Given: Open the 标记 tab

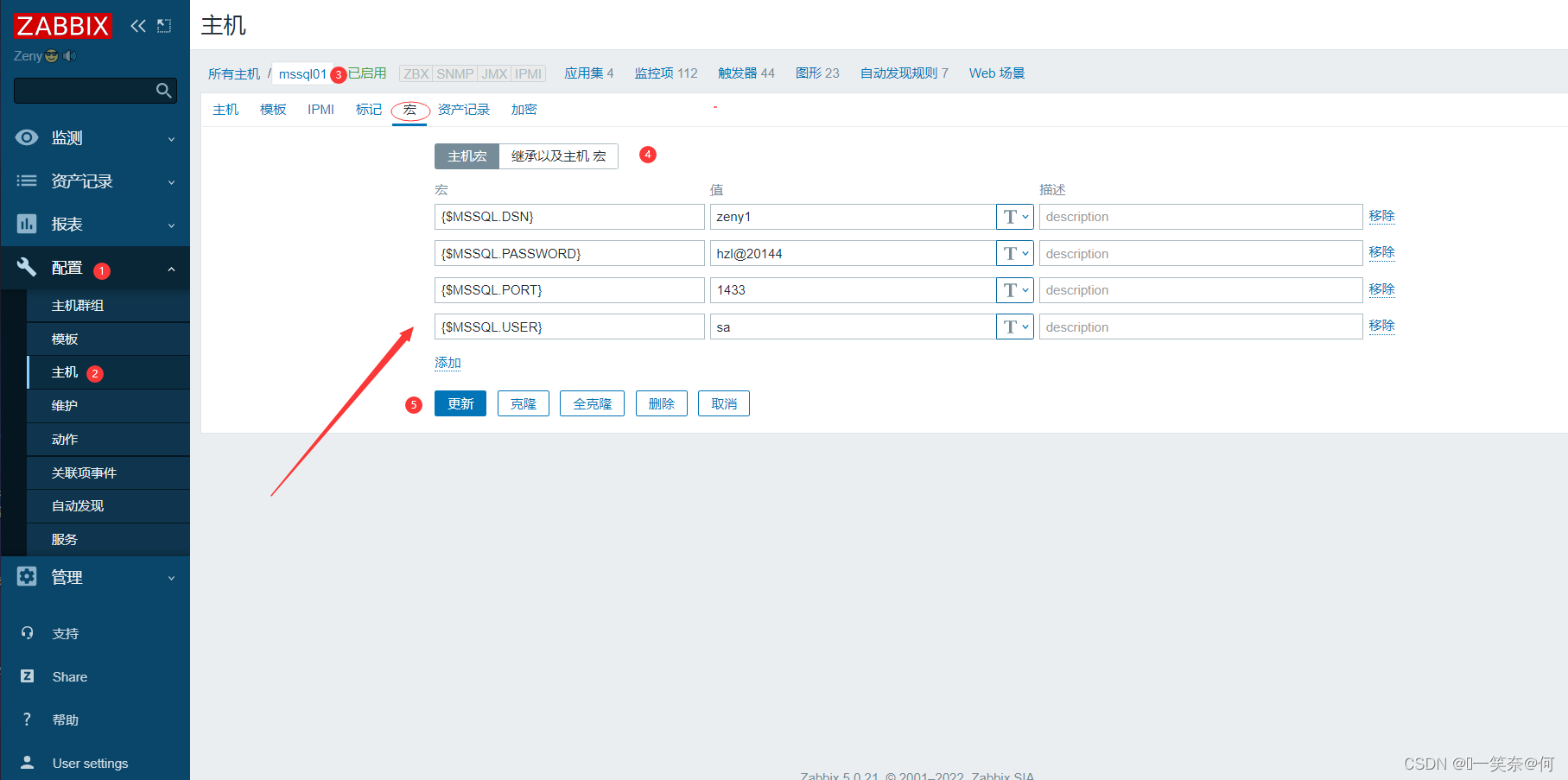Looking at the screenshot, I should point(368,110).
